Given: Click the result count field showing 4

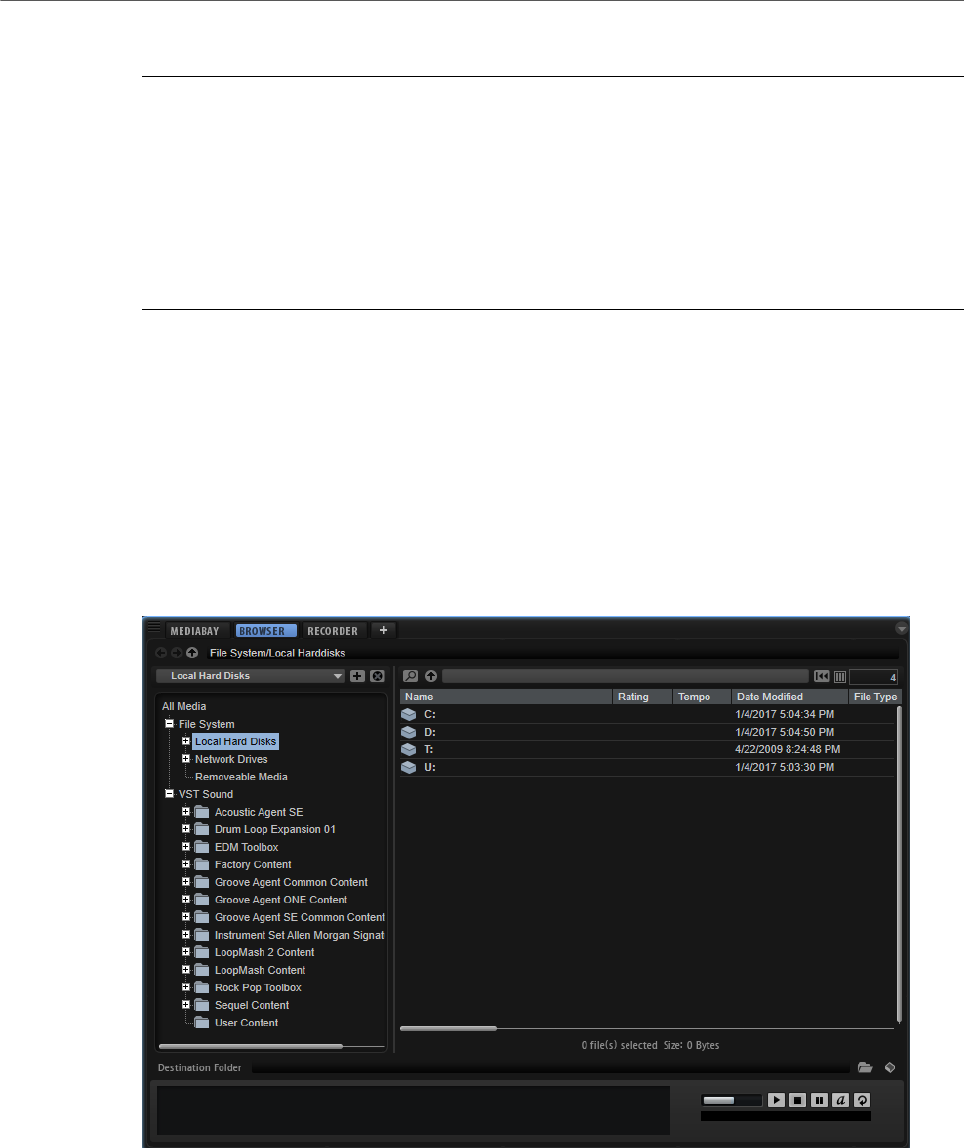Looking at the screenshot, I should 873,676.
